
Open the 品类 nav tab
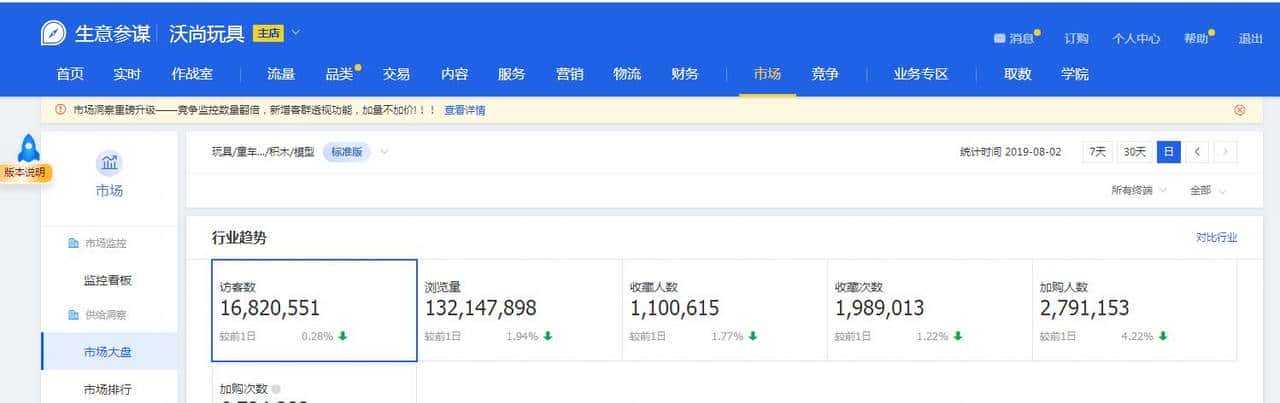click(x=340, y=74)
